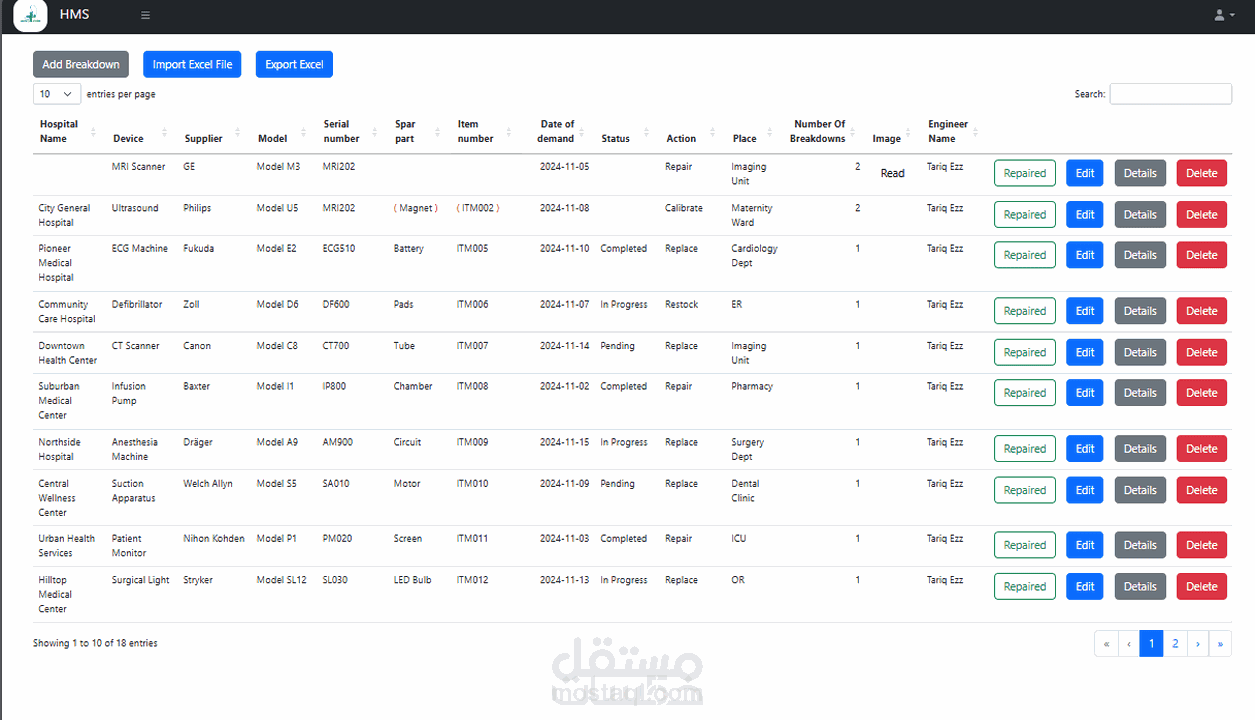
Task: Delete City General Hospital row
Action: (x=1201, y=214)
